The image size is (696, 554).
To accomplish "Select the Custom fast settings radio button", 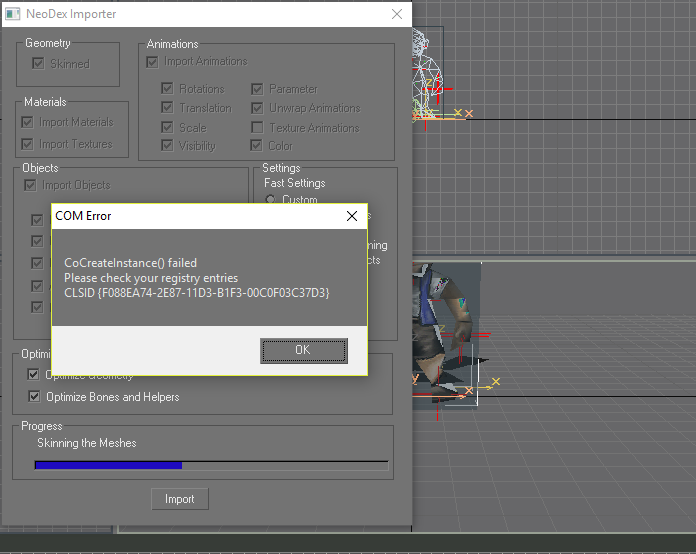I will (270, 199).
